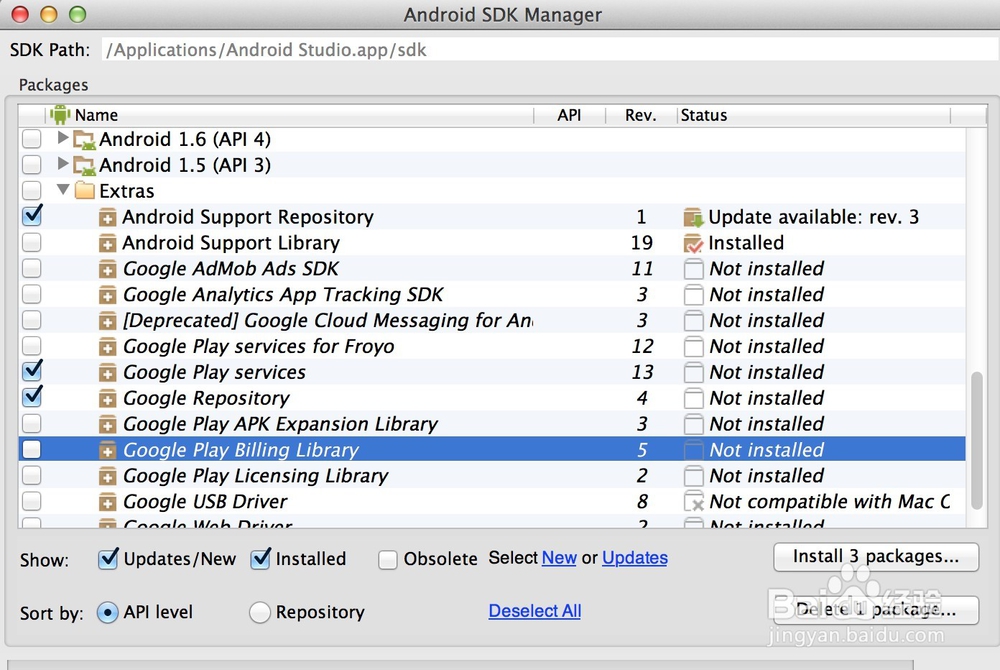The width and height of the screenshot is (1000, 670).
Task: Collapse the Extras tree node
Action: pyautogui.click(x=62, y=189)
